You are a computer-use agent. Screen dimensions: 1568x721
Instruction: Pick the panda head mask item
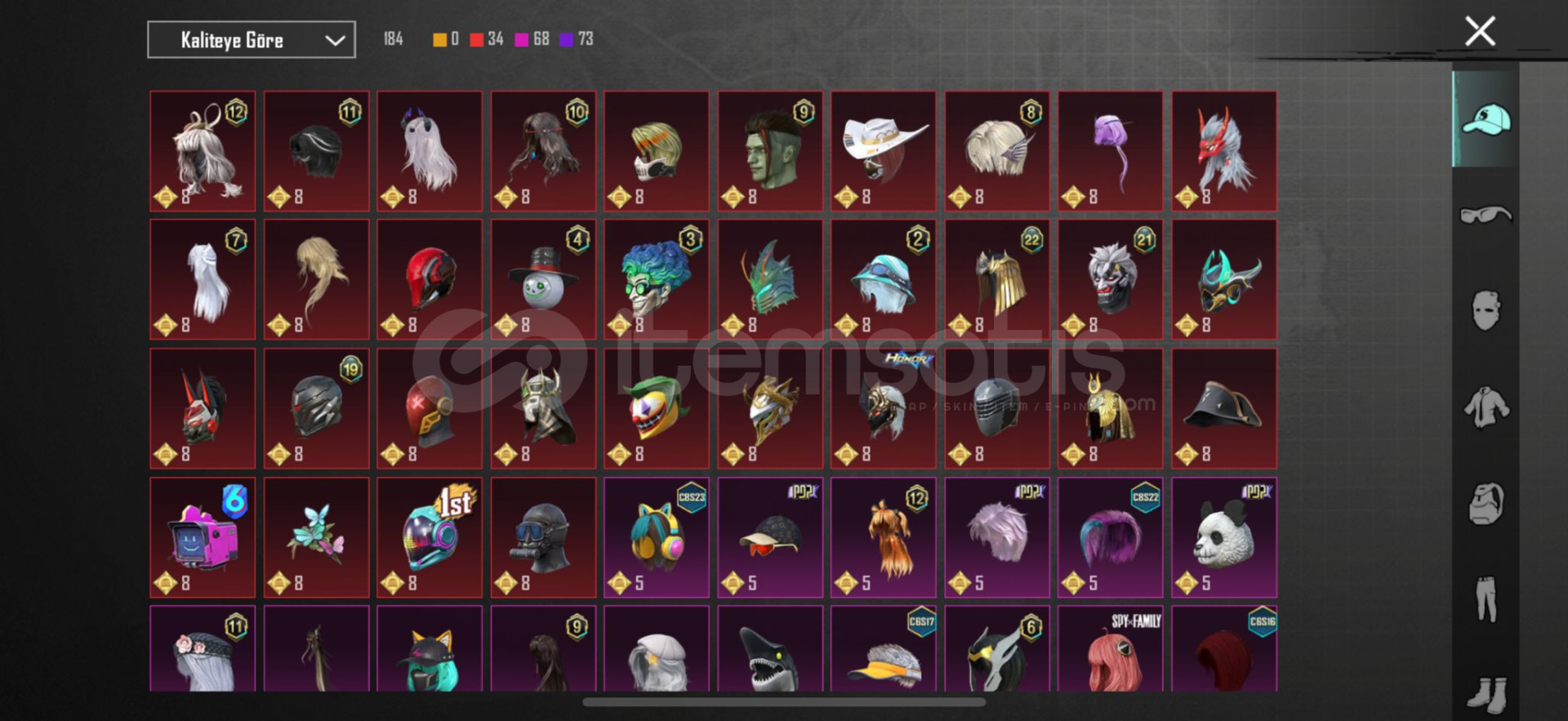point(1224,537)
